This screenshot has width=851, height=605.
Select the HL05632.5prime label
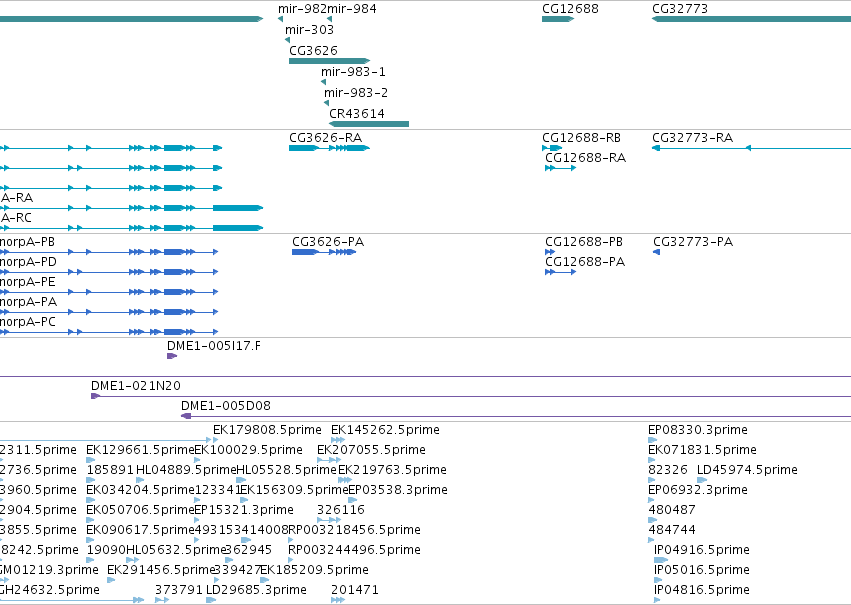coord(175,551)
